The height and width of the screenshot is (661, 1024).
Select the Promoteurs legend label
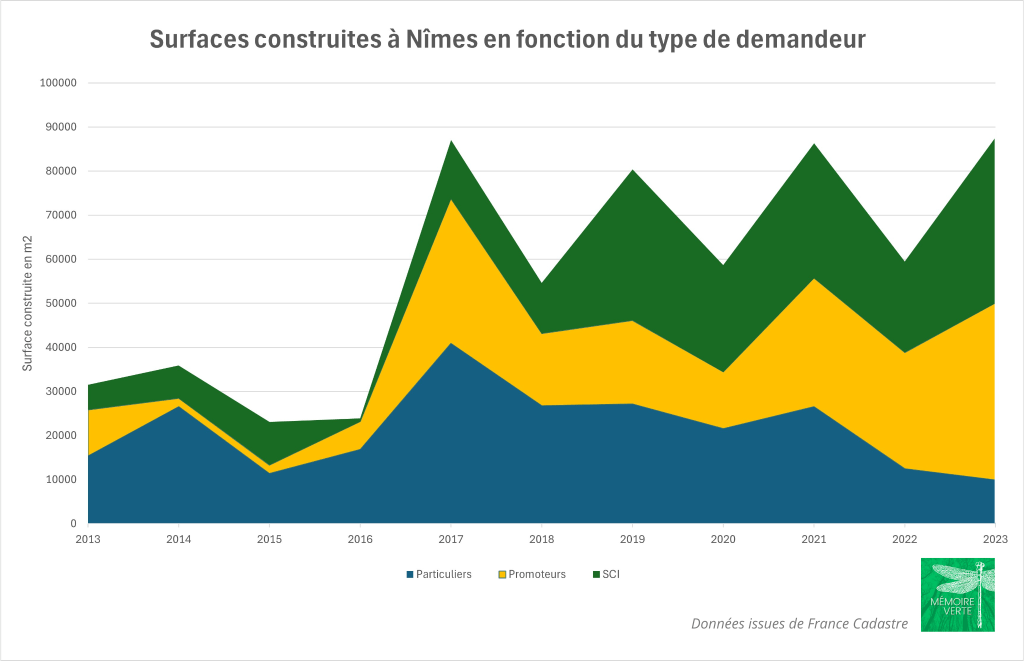click(x=537, y=574)
